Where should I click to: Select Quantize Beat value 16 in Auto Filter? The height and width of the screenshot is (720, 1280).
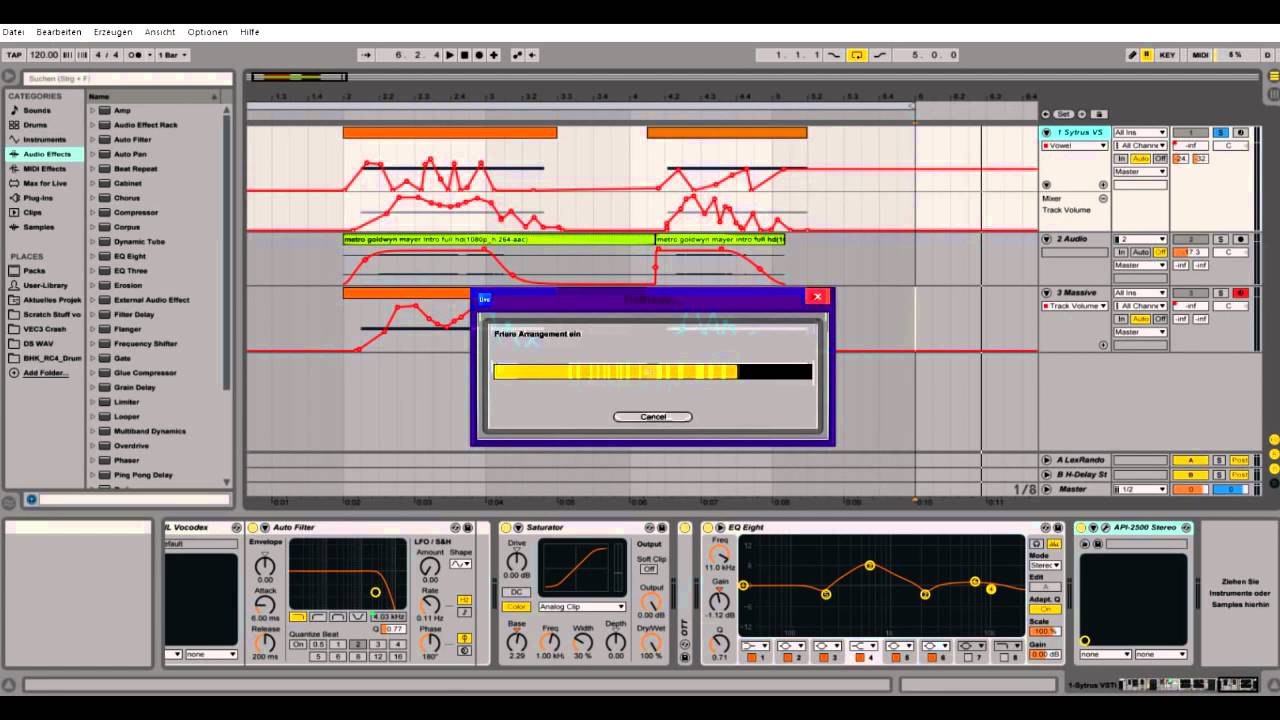tap(397, 657)
